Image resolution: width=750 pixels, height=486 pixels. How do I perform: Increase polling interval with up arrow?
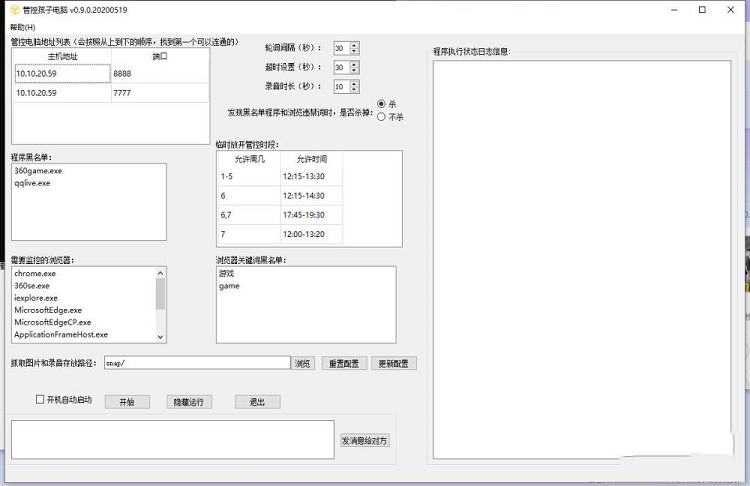click(354, 45)
